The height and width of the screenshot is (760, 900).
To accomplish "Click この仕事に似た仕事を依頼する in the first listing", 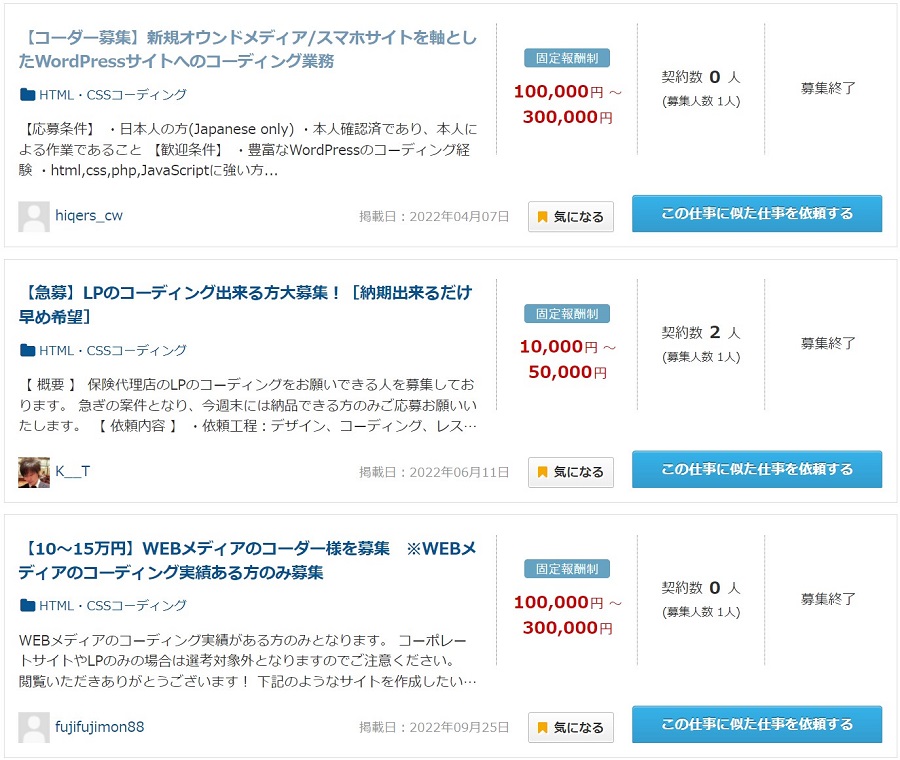I will click(757, 214).
